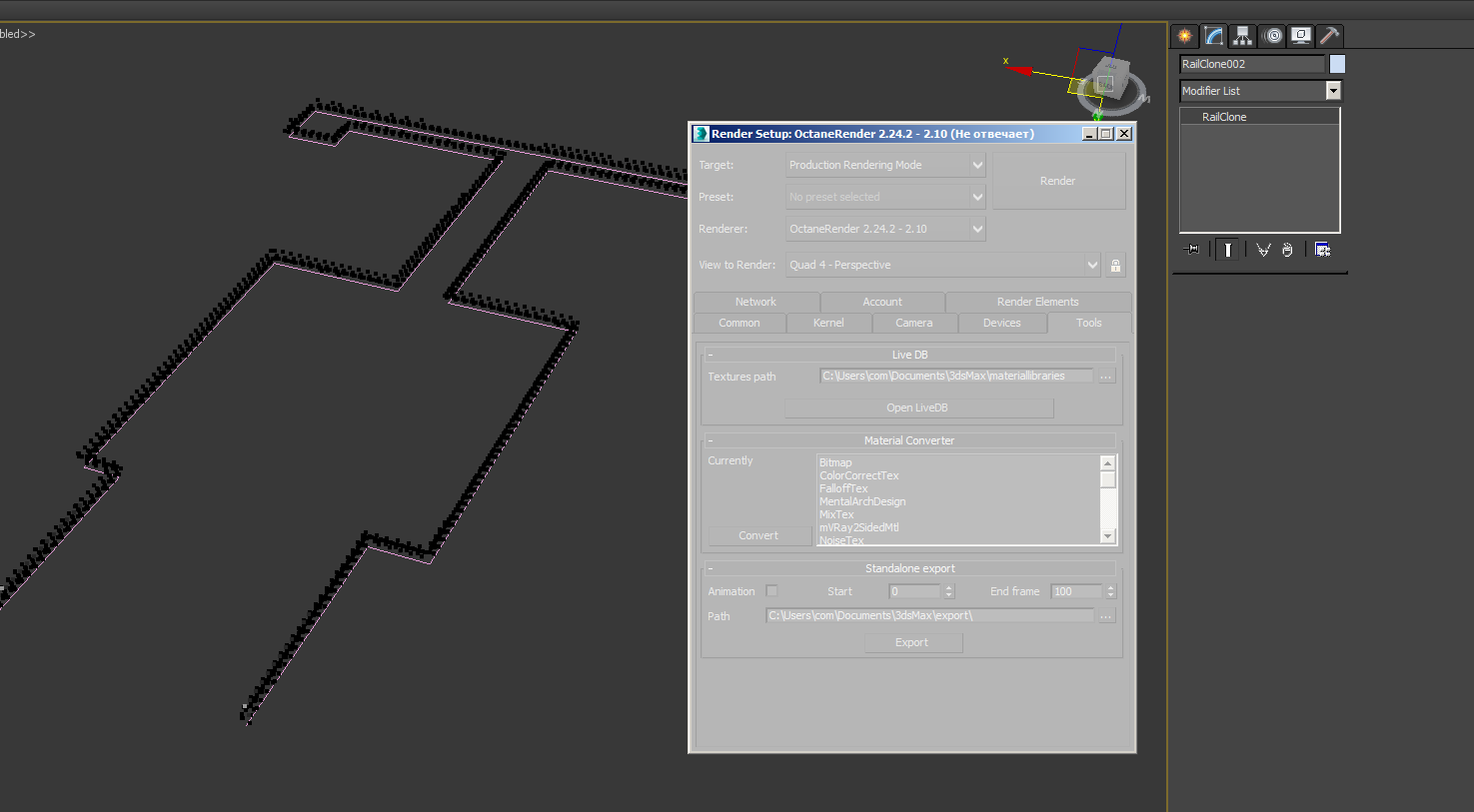Click Make unique modifier icon
The width and height of the screenshot is (1474, 812).
point(1263,250)
